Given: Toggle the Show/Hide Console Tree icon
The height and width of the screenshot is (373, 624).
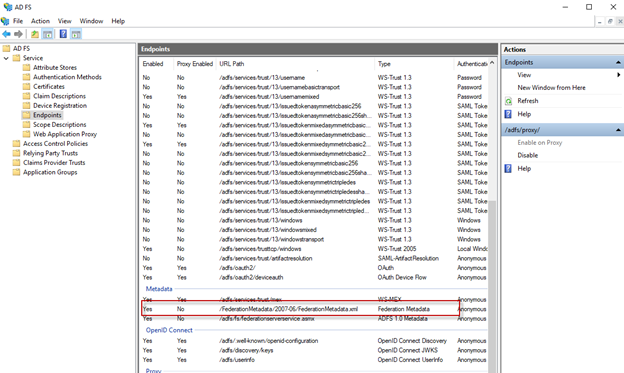Looking at the screenshot, I should pyautogui.click(x=48, y=34).
